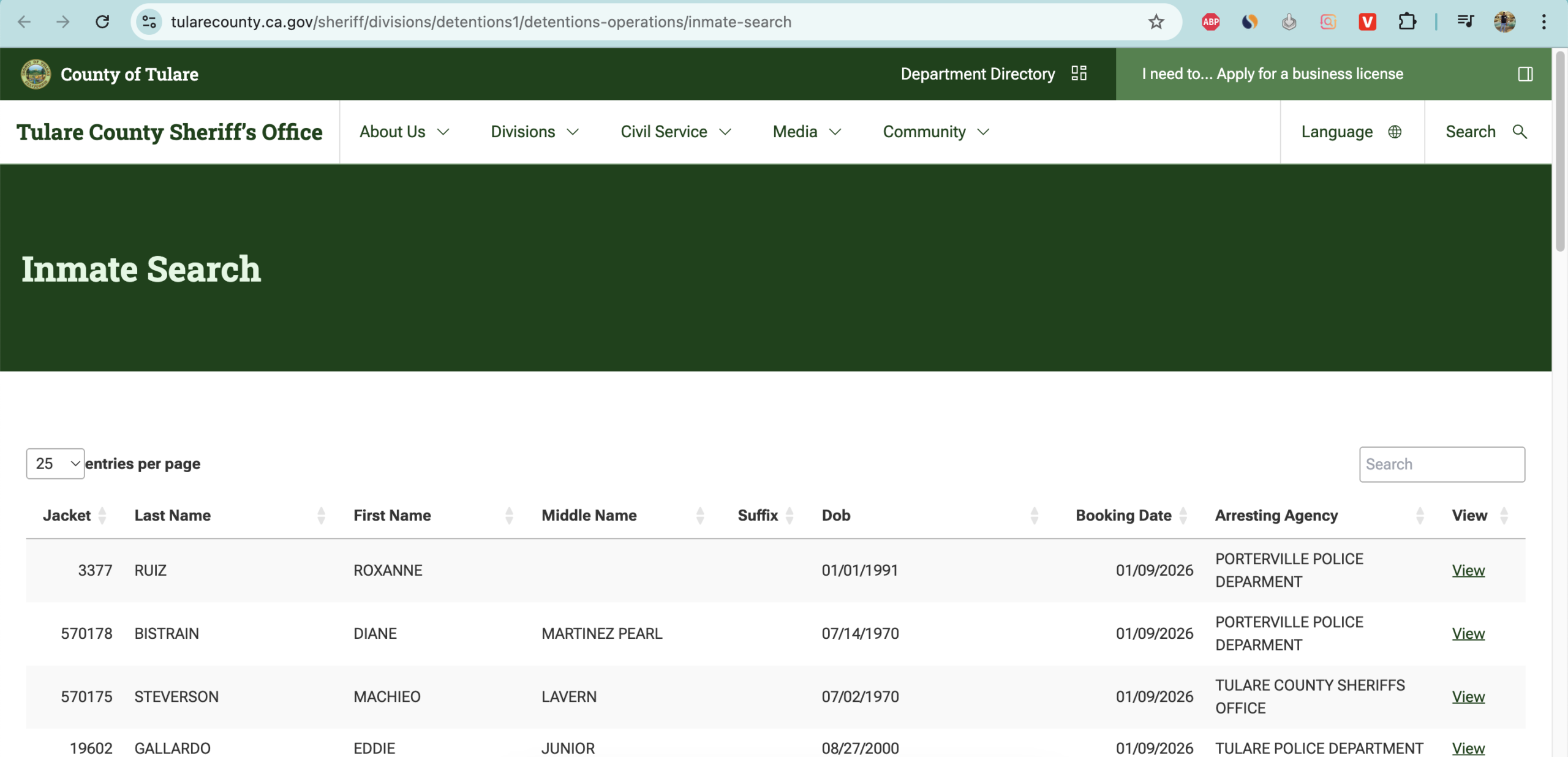Bookmark the page with the star icon
Screen dimensions: 1568x757
(1155, 21)
